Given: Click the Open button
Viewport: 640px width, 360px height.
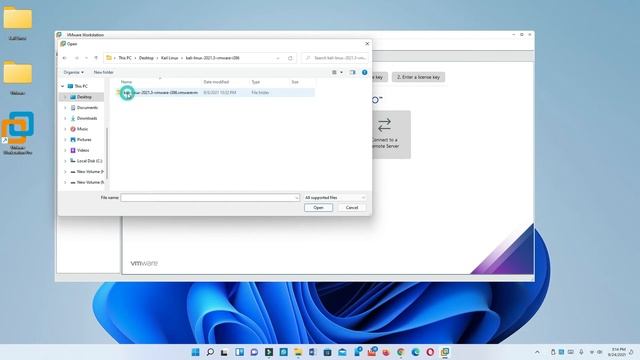Looking at the screenshot, I should 318,208.
